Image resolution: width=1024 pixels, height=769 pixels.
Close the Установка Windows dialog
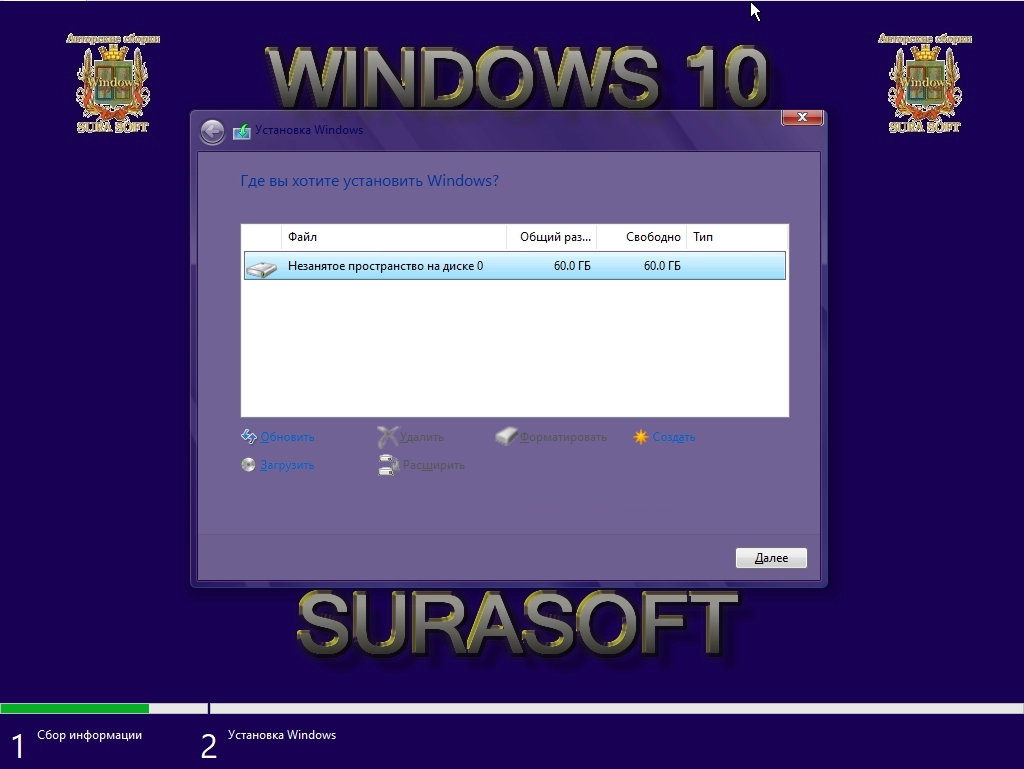[x=803, y=117]
